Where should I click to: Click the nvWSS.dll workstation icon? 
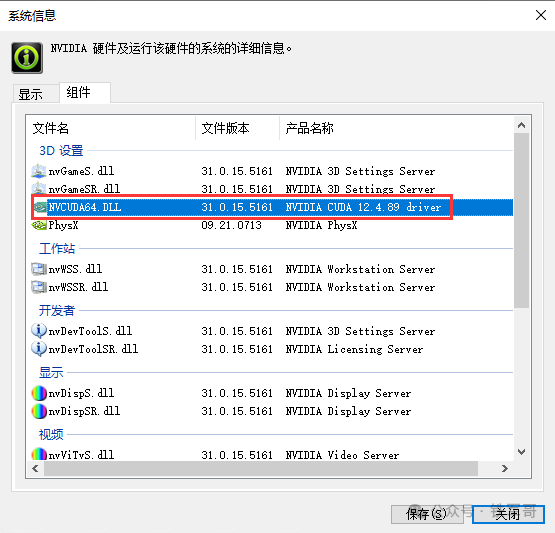[39, 269]
